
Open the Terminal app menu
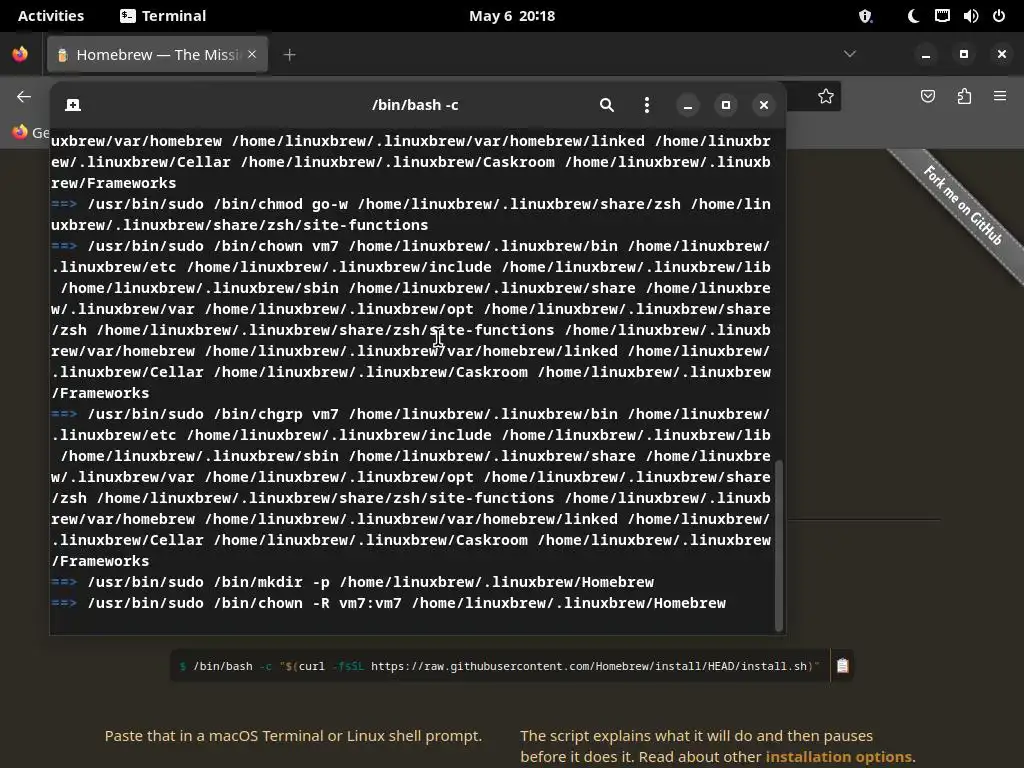(163, 16)
